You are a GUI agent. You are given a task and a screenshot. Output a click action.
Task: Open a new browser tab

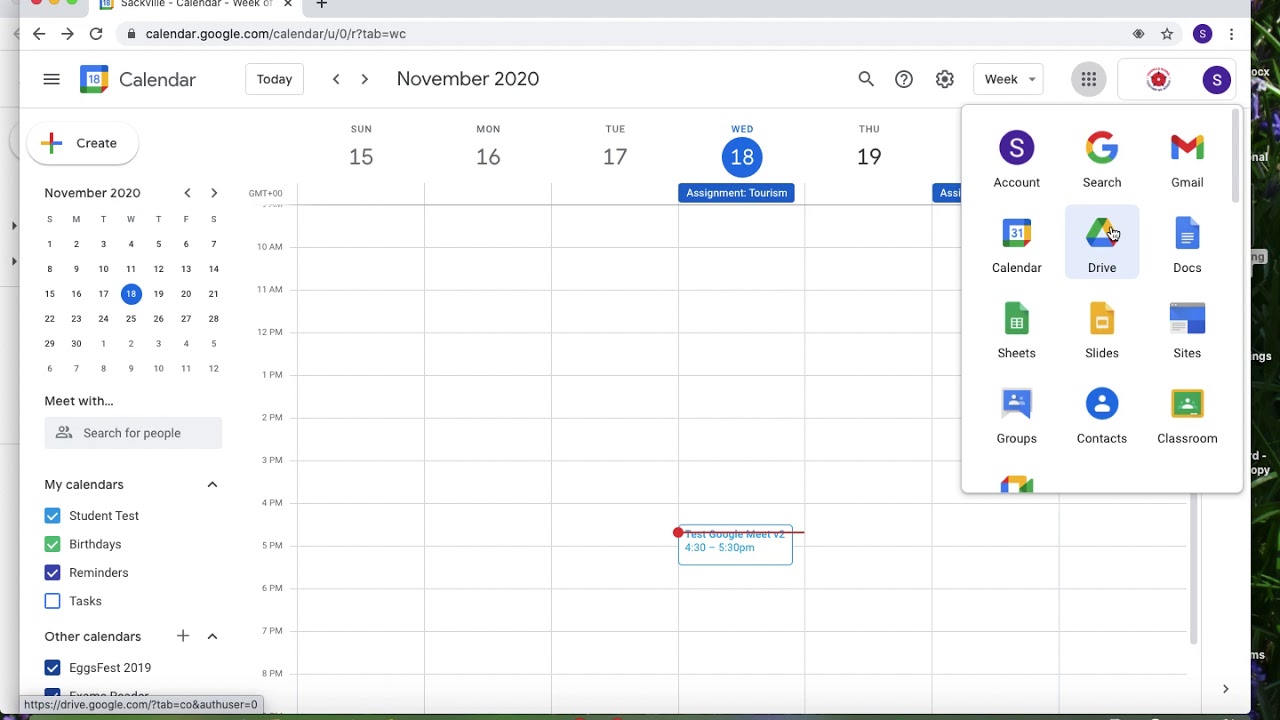(321, 5)
